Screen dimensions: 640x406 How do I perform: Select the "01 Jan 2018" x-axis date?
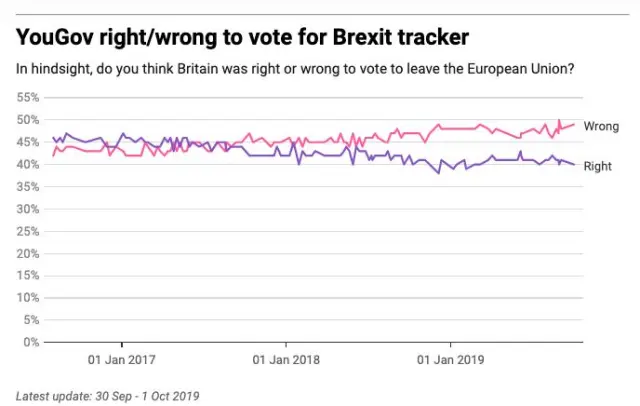point(285,360)
